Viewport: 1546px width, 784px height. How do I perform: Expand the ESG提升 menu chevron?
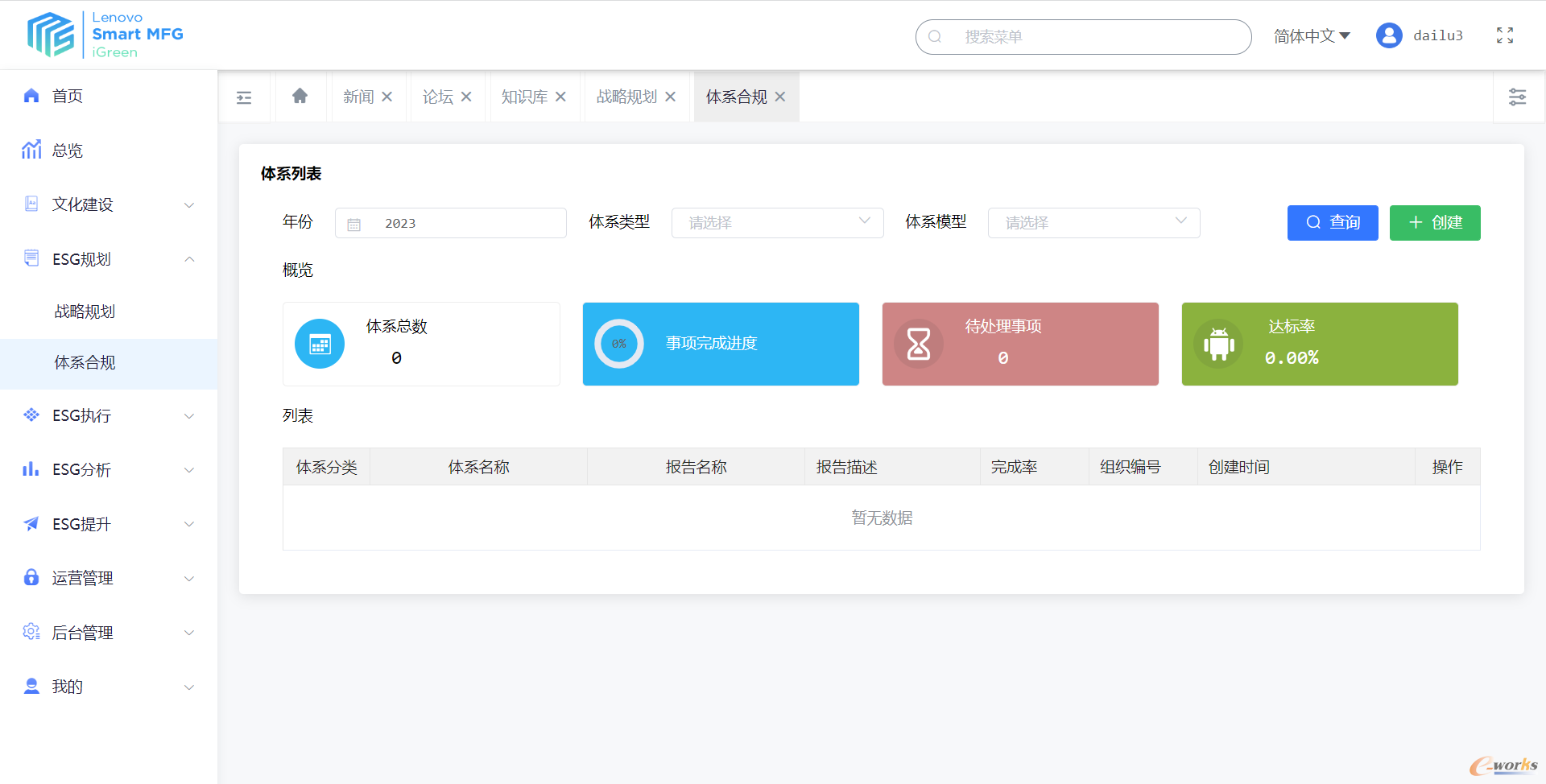click(189, 524)
